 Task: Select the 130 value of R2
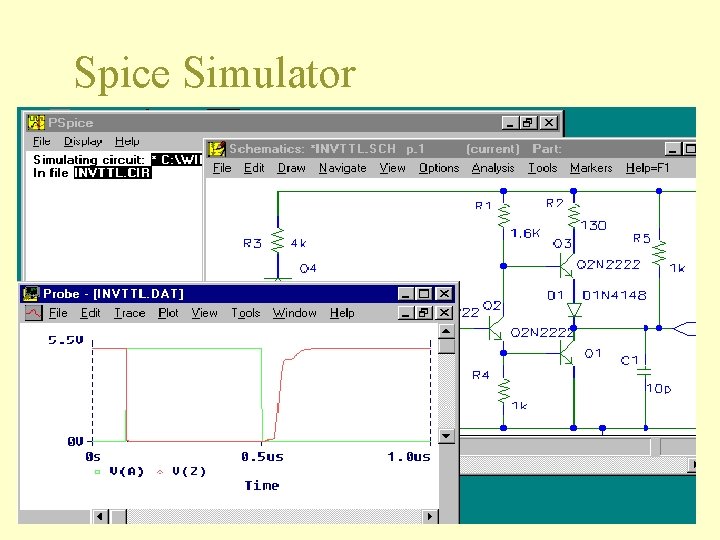(594, 225)
